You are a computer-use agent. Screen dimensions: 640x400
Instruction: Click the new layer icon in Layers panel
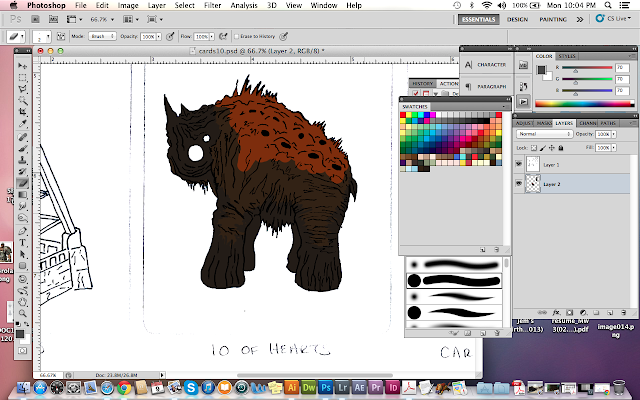pyautogui.click(x=610, y=313)
